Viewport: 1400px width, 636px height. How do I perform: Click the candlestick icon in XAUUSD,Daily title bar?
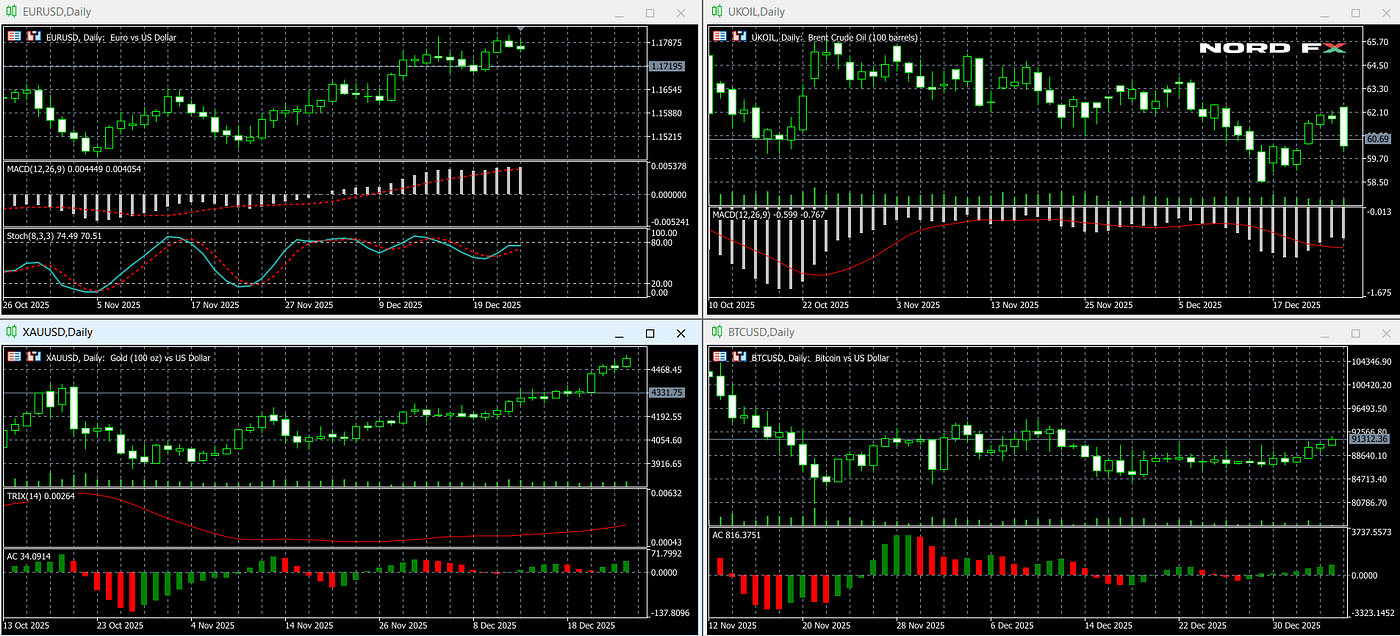click(x=11, y=332)
